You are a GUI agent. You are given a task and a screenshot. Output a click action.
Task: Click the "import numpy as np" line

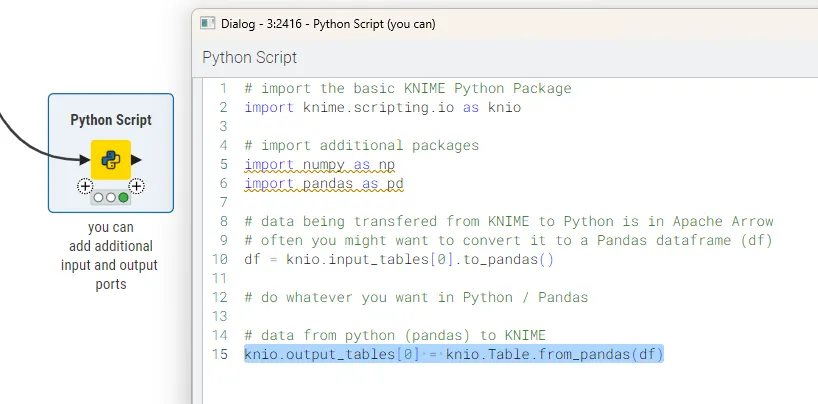tap(320, 164)
